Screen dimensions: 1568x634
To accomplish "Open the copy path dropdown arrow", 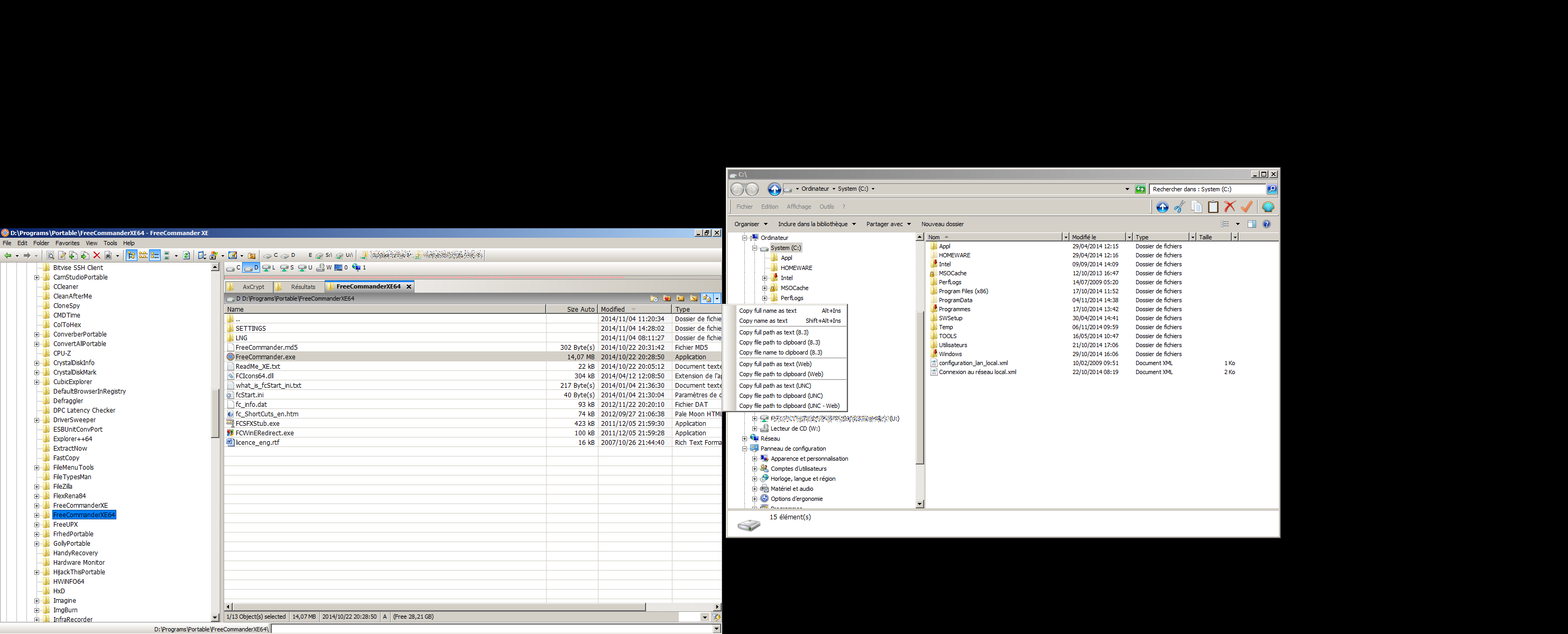I will tap(717, 298).
